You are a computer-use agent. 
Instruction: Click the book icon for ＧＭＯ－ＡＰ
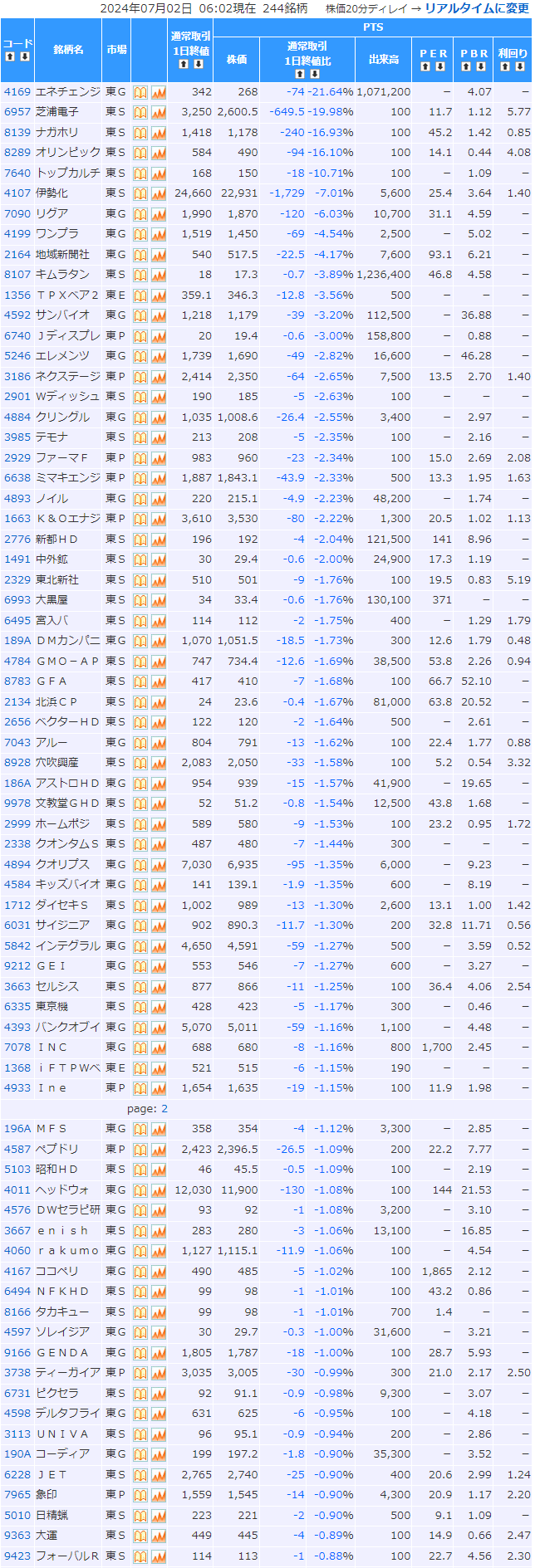(140, 662)
